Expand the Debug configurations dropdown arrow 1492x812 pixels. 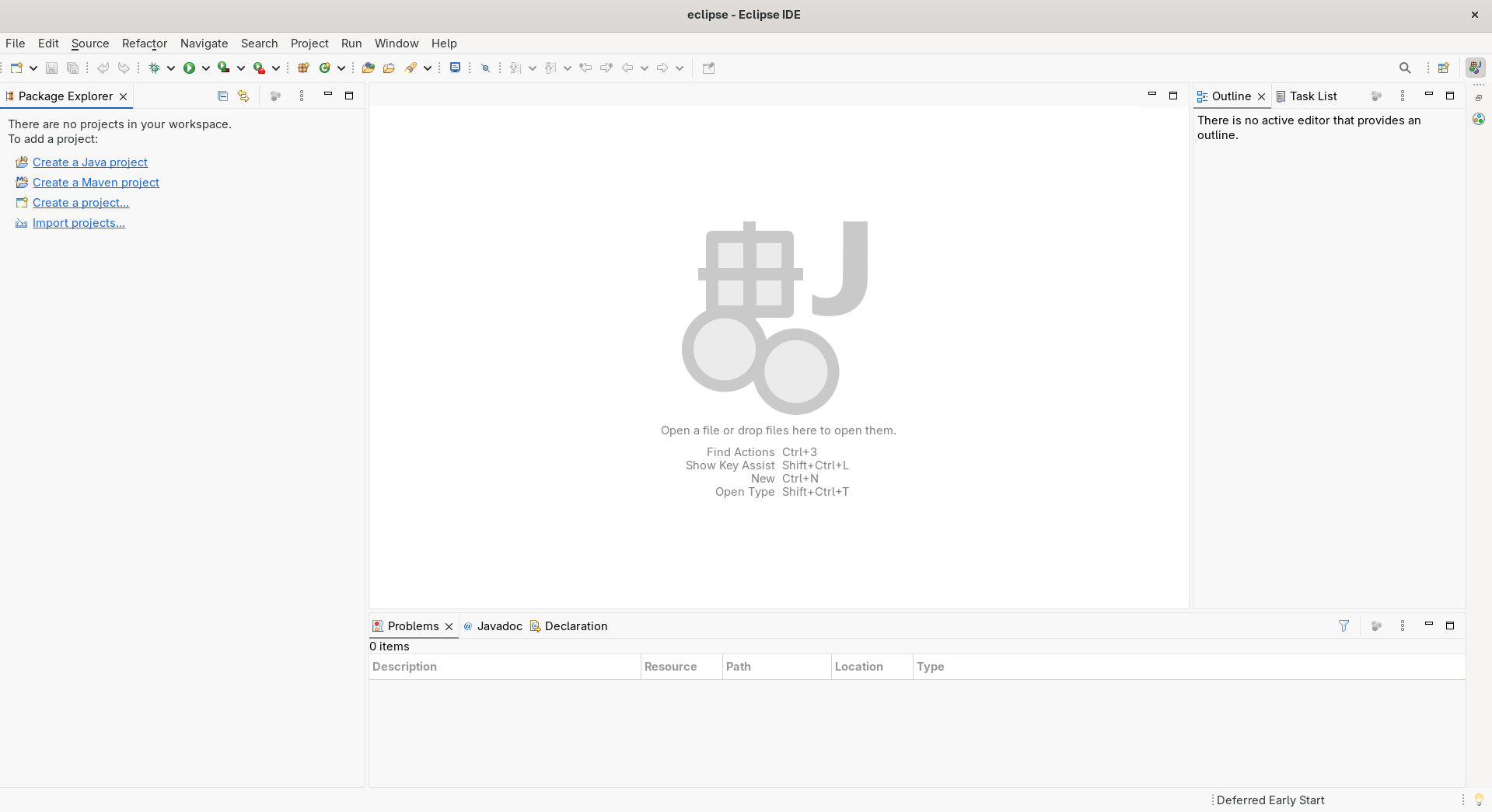click(170, 68)
